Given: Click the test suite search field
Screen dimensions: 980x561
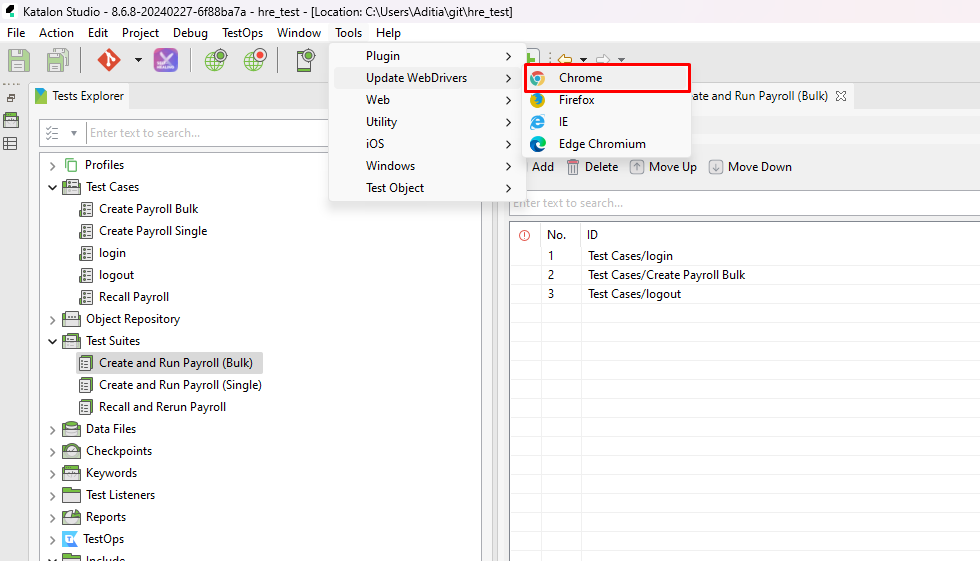Looking at the screenshot, I should click(x=744, y=203).
